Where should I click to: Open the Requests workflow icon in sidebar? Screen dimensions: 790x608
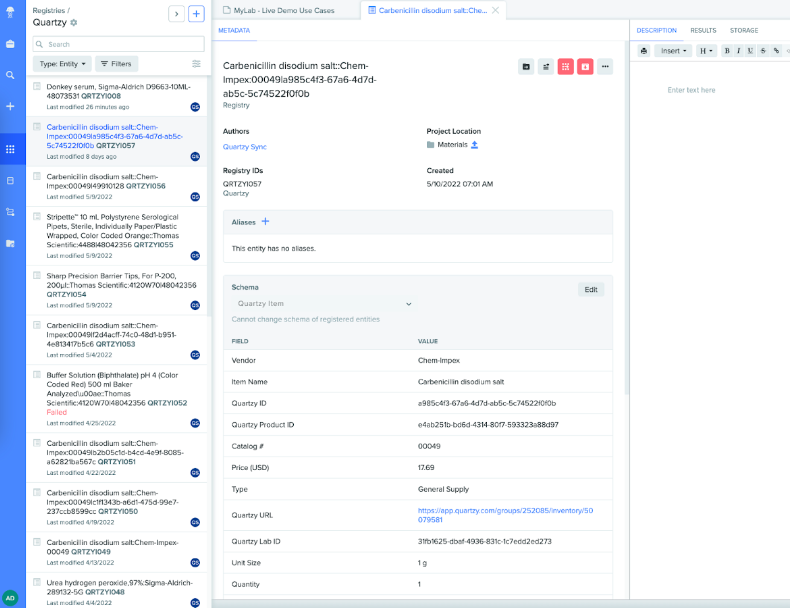[x=10, y=212]
